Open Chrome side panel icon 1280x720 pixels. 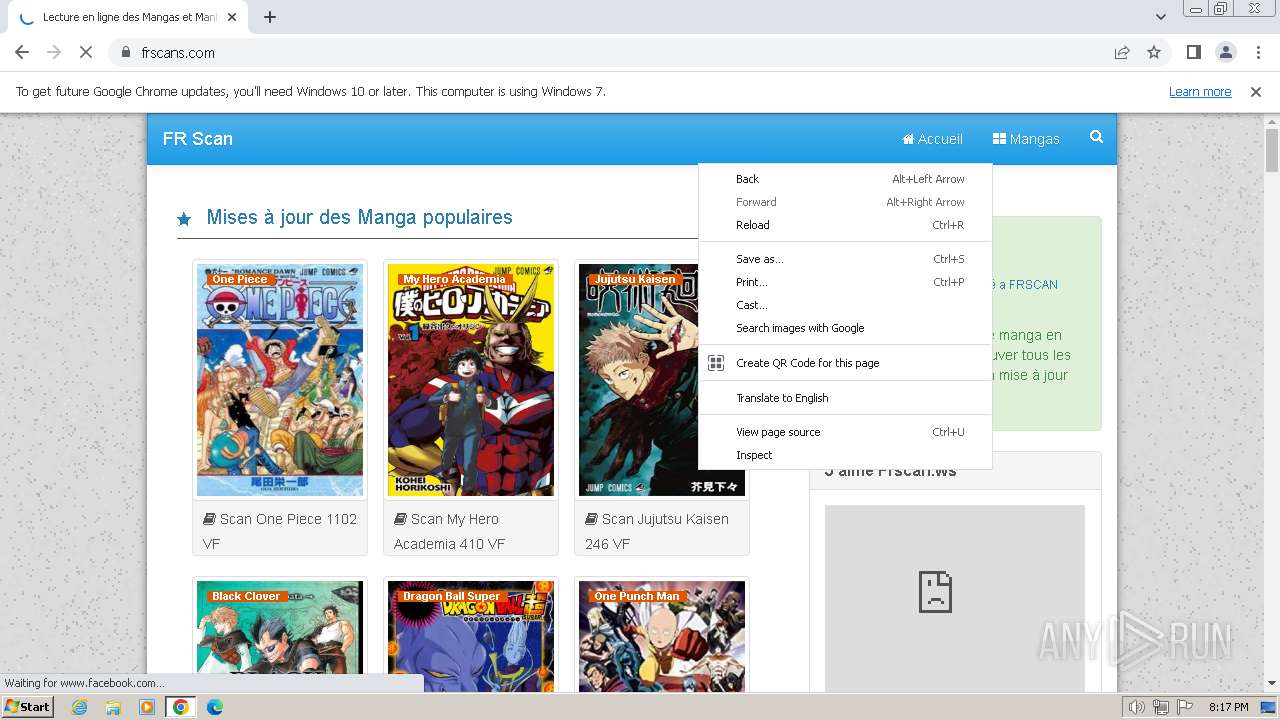tap(1194, 52)
